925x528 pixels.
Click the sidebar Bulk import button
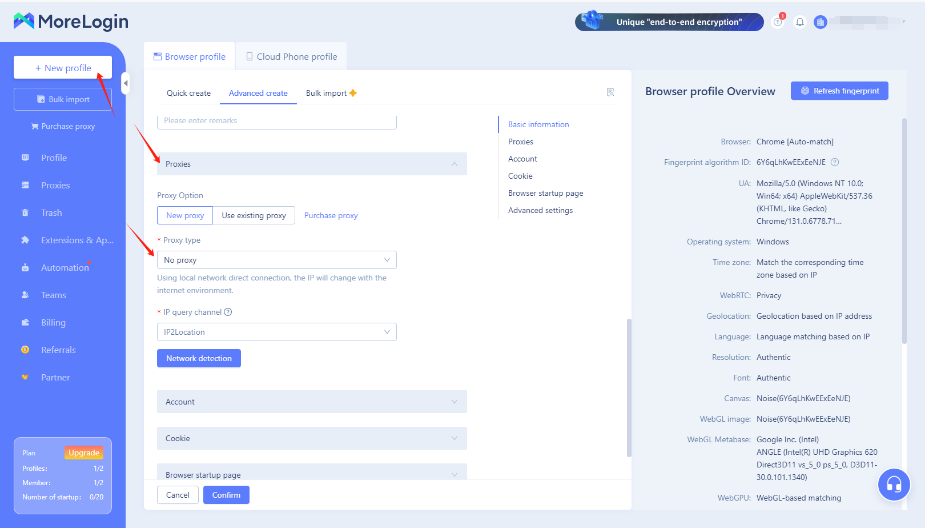coord(63,99)
